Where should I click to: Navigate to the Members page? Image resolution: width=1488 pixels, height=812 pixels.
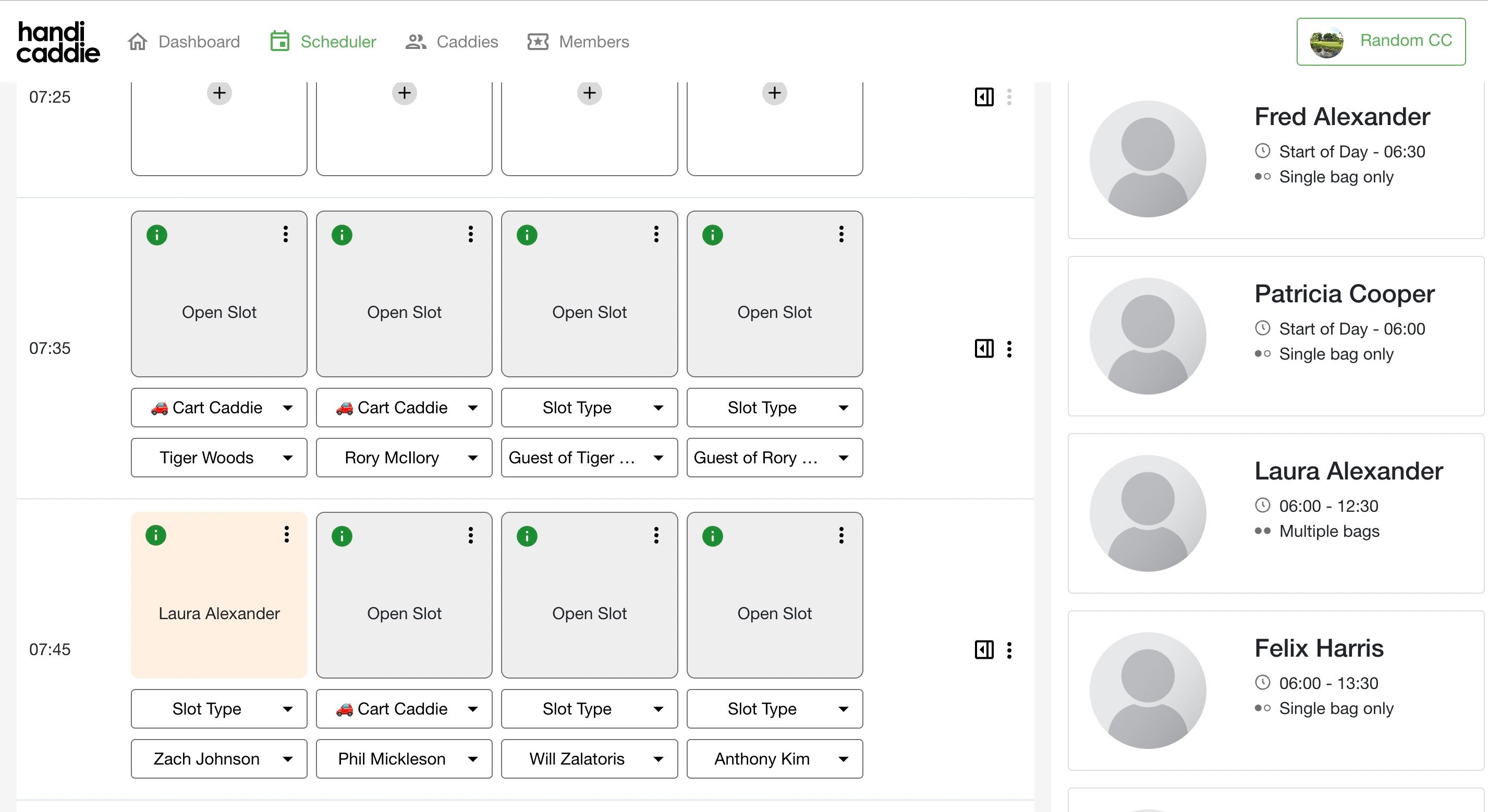[578, 42]
